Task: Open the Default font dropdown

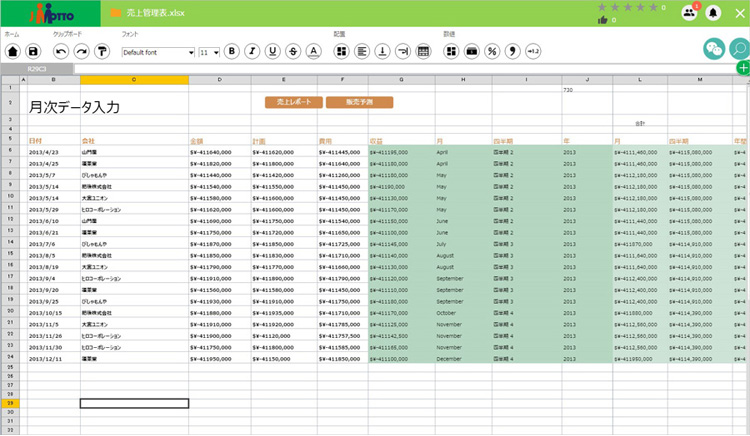Action: click(158, 52)
